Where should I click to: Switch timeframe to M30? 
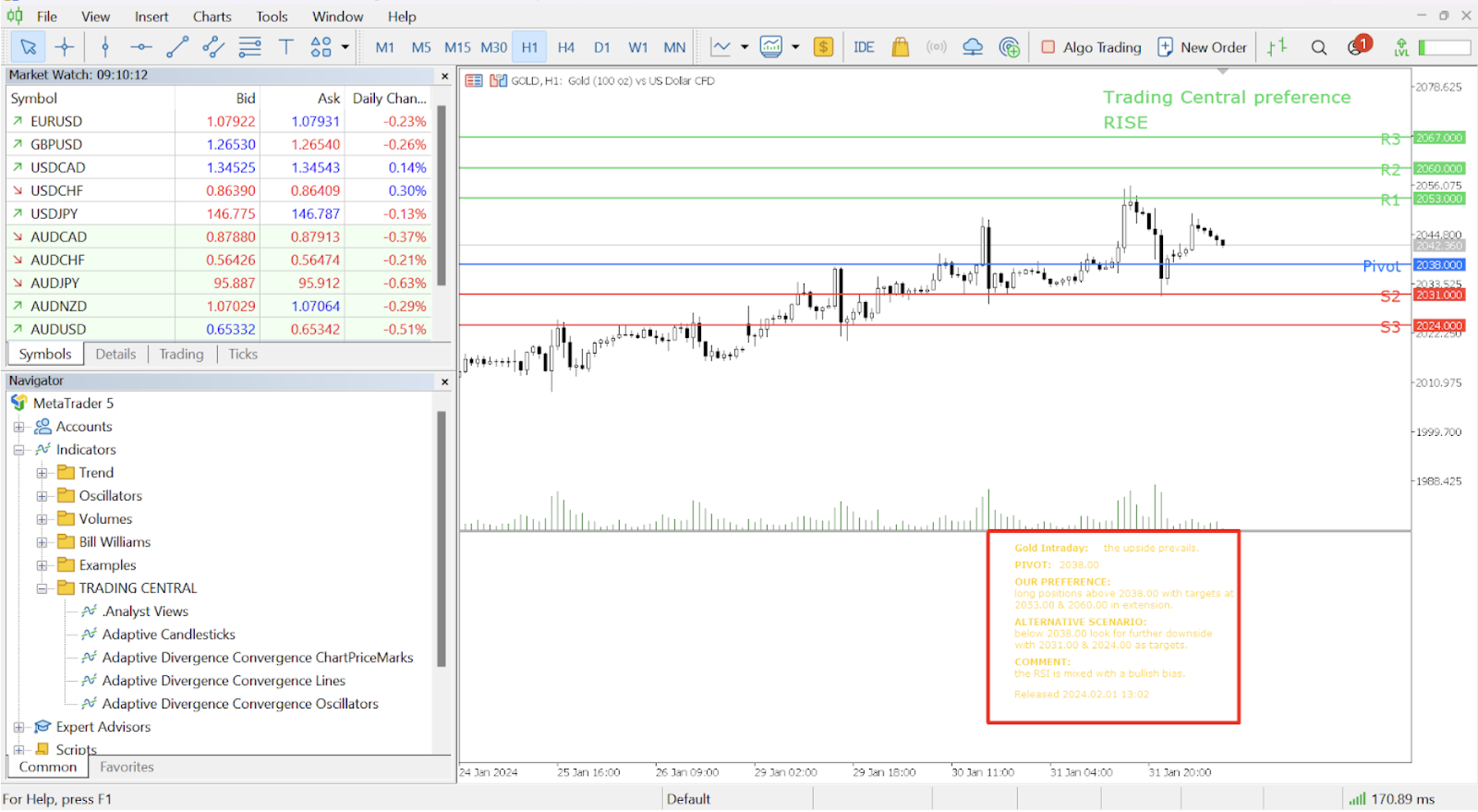pyautogui.click(x=493, y=47)
